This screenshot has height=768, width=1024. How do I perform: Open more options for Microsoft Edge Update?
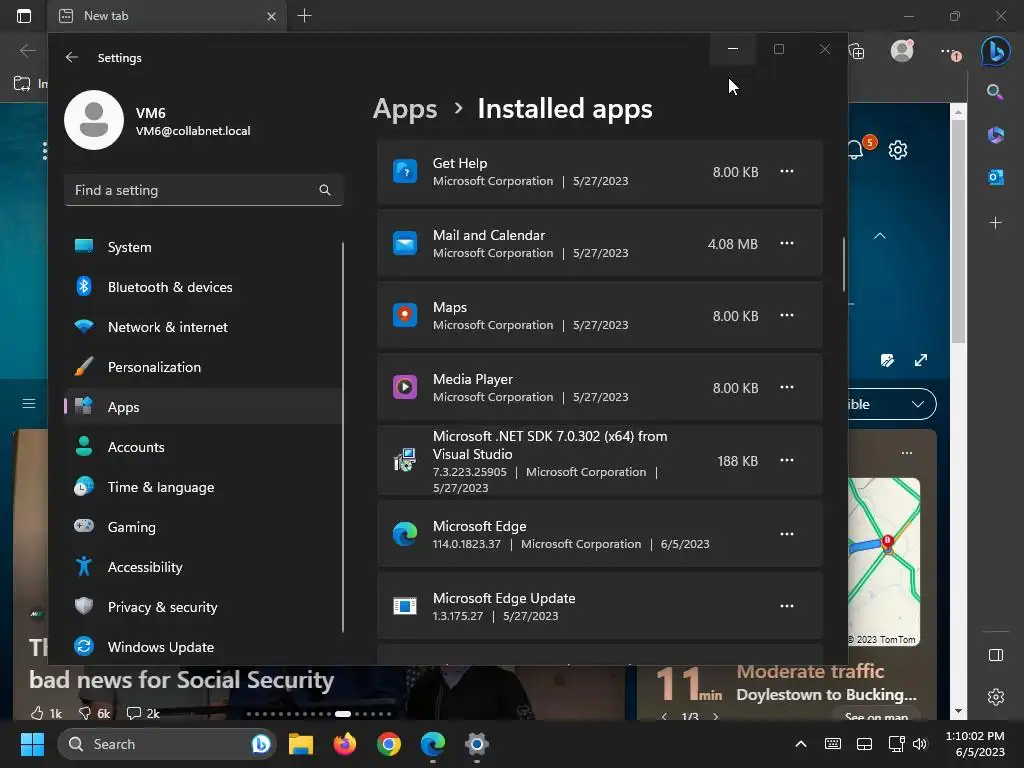point(787,606)
